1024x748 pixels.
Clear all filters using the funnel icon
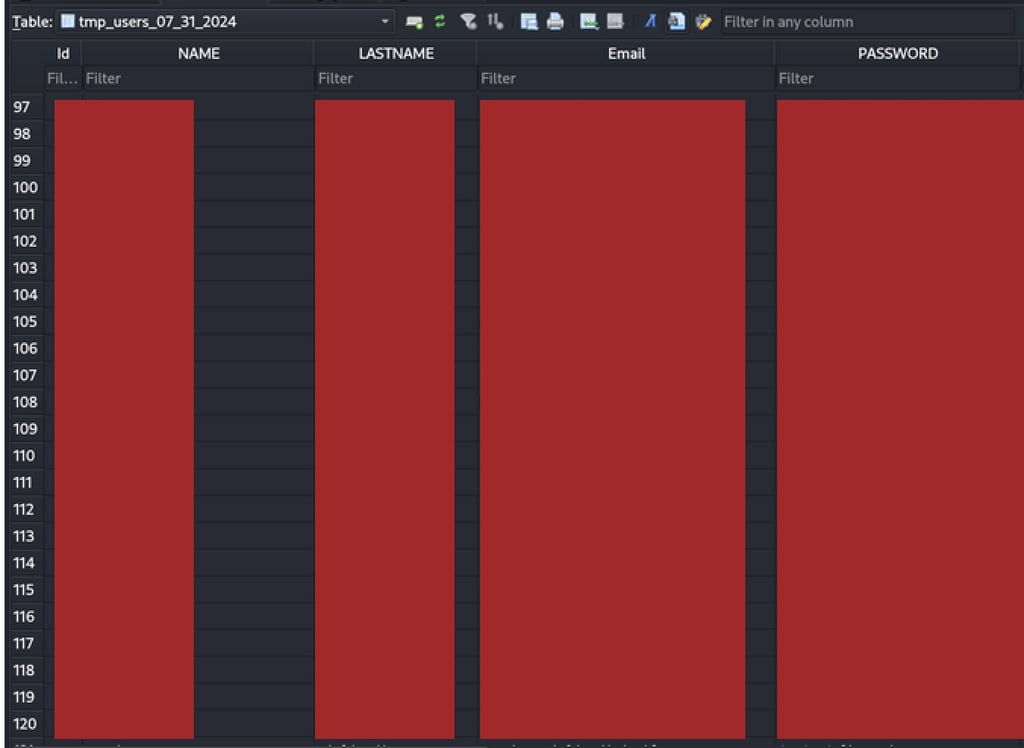(468, 22)
